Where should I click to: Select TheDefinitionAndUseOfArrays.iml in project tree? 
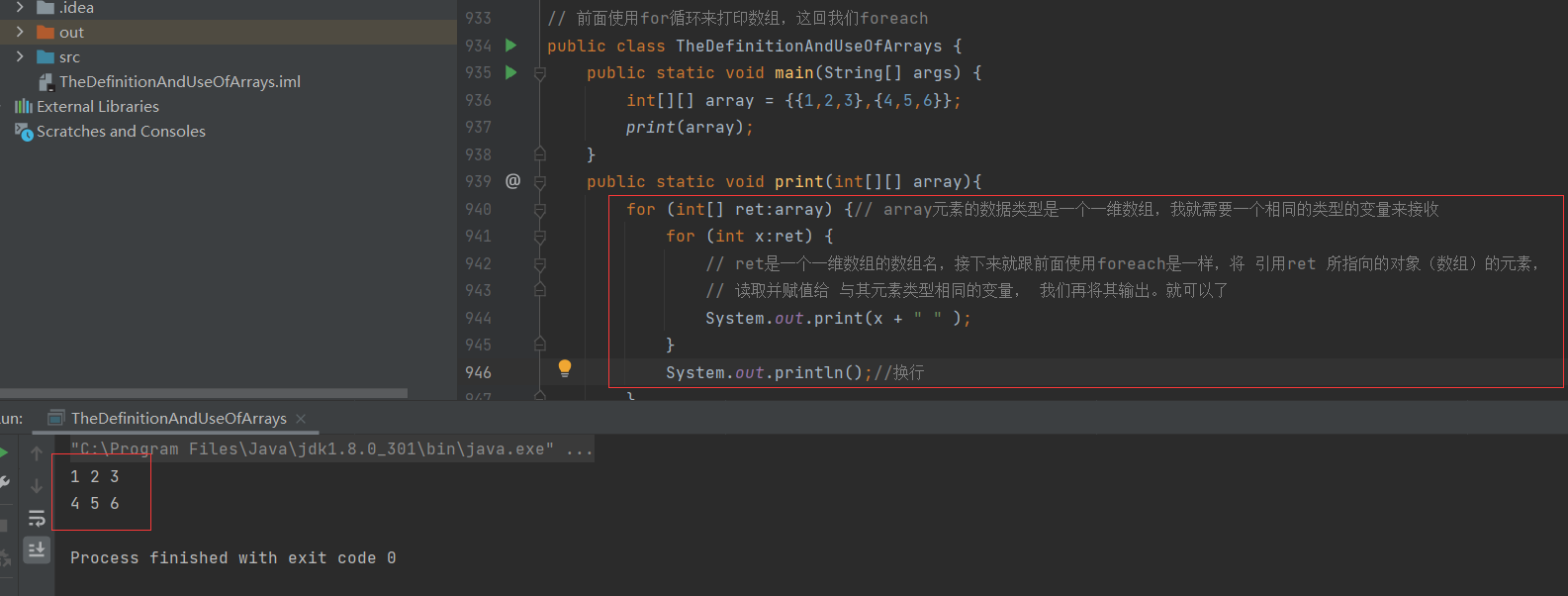click(x=180, y=82)
